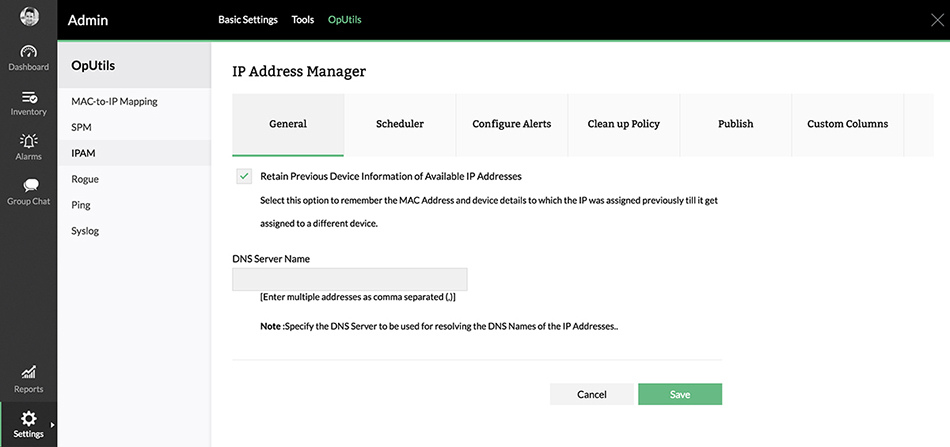The image size is (950, 447).
Task: Open the Reports chart icon
Action: click(x=28, y=372)
